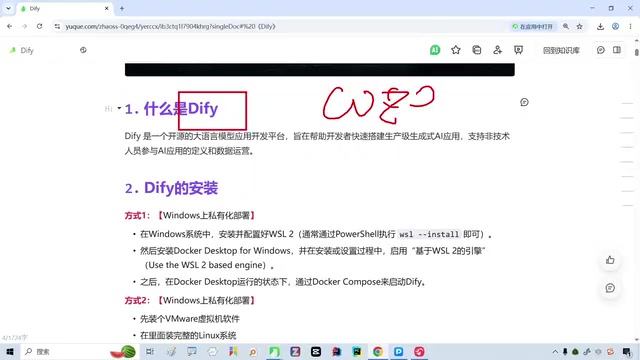The image size is (640, 360).
Task: Open Task View on taskbar
Action: (150, 351)
